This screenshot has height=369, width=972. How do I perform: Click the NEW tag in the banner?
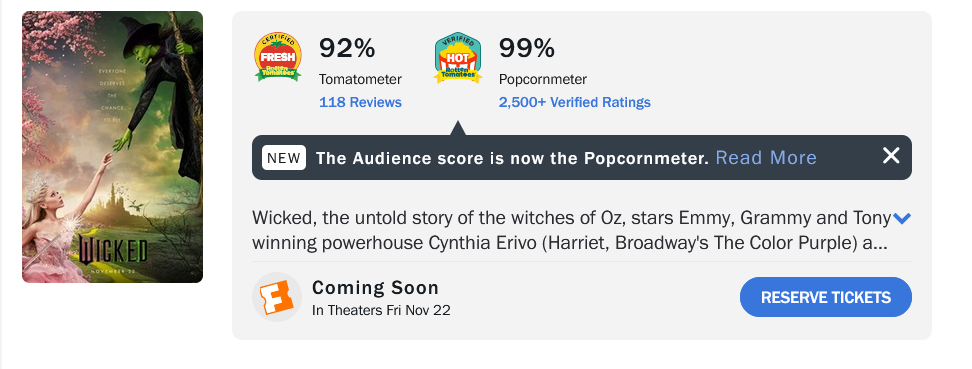pyautogui.click(x=284, y=158)
